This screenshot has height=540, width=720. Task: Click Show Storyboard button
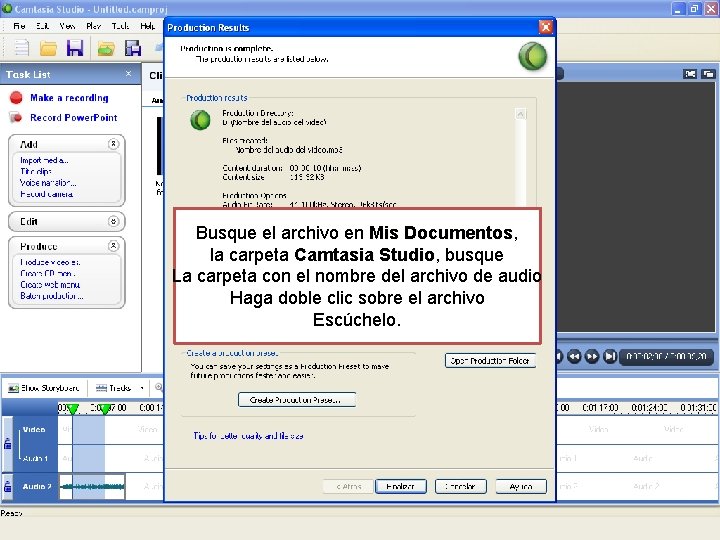[x=44, y=388]
